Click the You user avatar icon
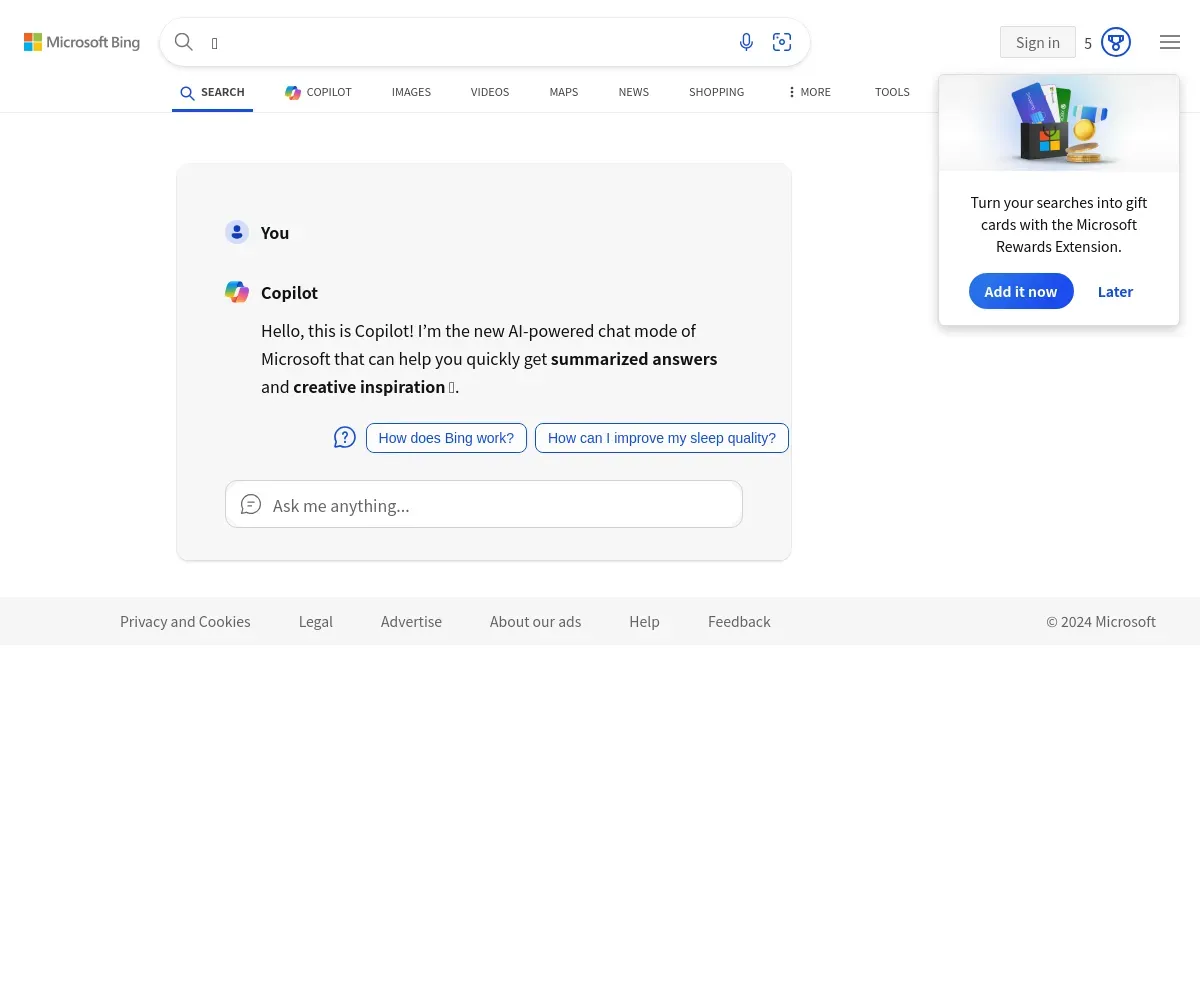Screen dimensions: 1200x1000 tap(237, 232)
